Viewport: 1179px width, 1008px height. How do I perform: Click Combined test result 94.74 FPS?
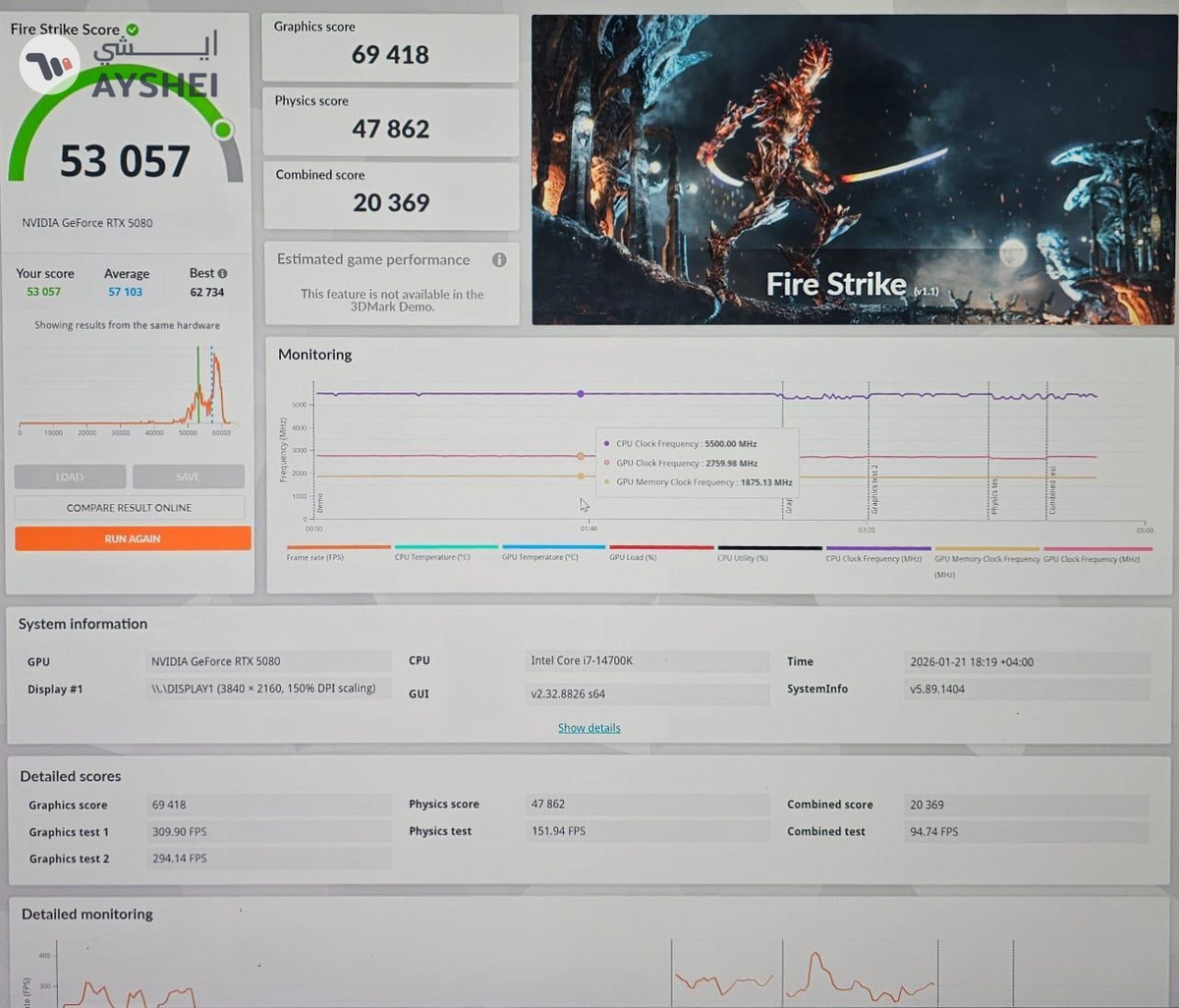pyautogui.click(x=1026, y=831)
